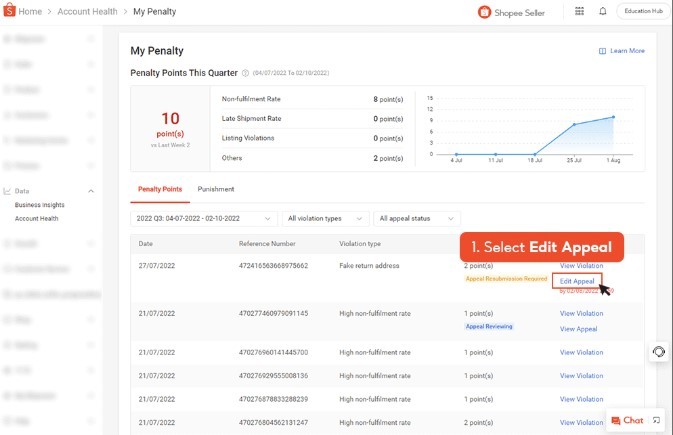Open the apps grid menu icon
Image resolution: width=673 pixels, height=435 pixels.
click(580, 11)
